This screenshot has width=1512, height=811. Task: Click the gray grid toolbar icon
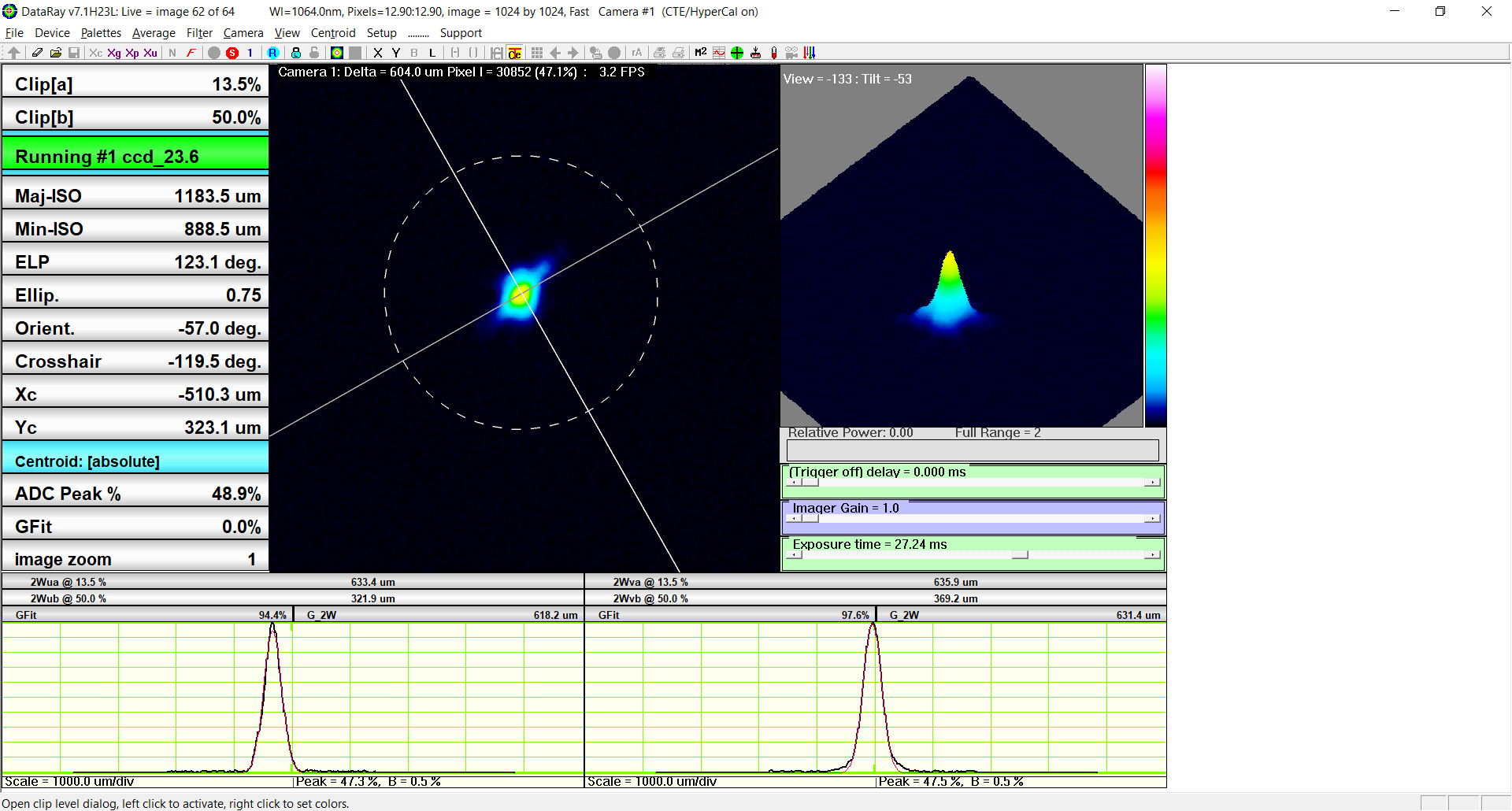(537, 53)
